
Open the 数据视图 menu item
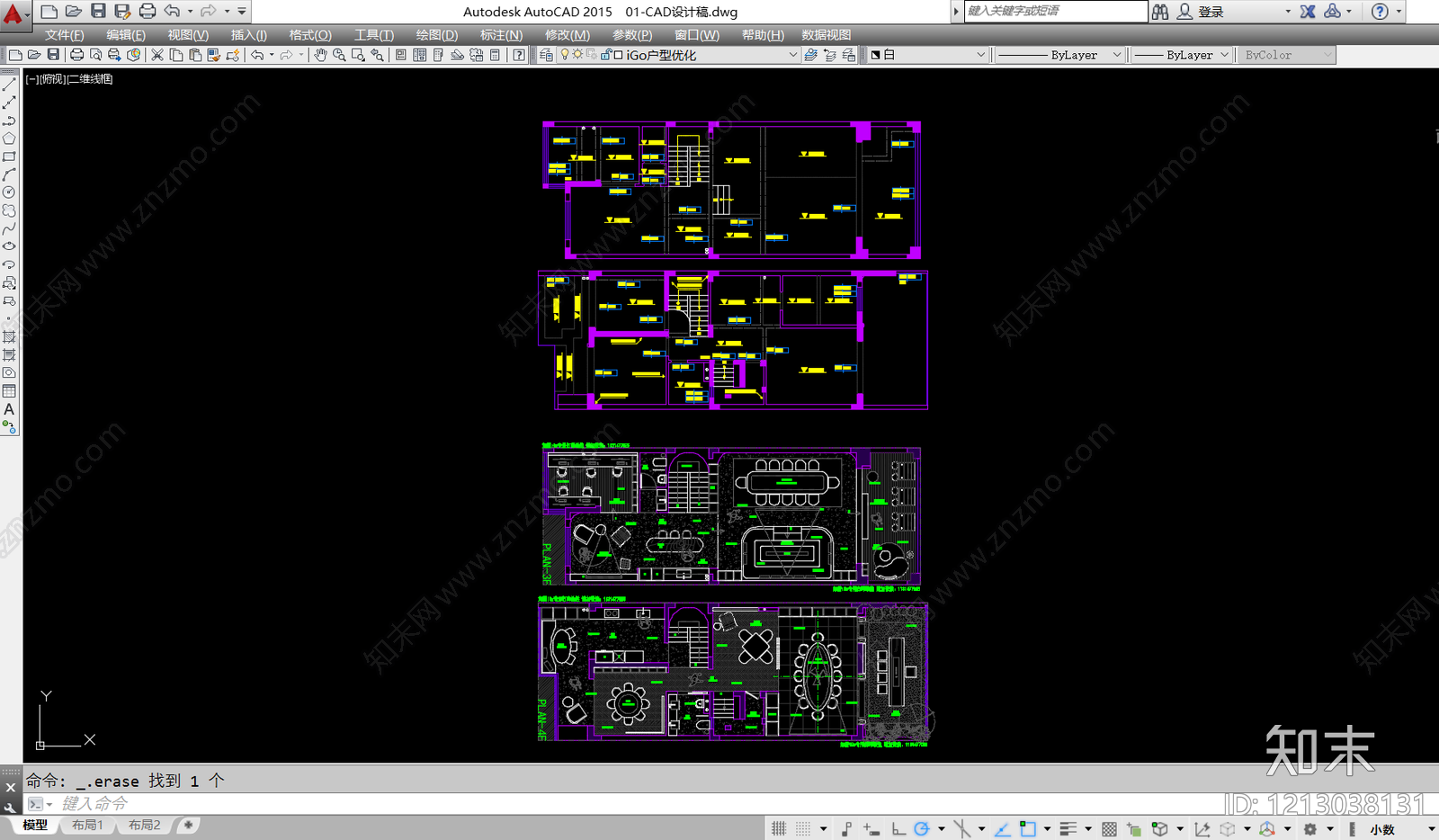click(x=826, y=35)
